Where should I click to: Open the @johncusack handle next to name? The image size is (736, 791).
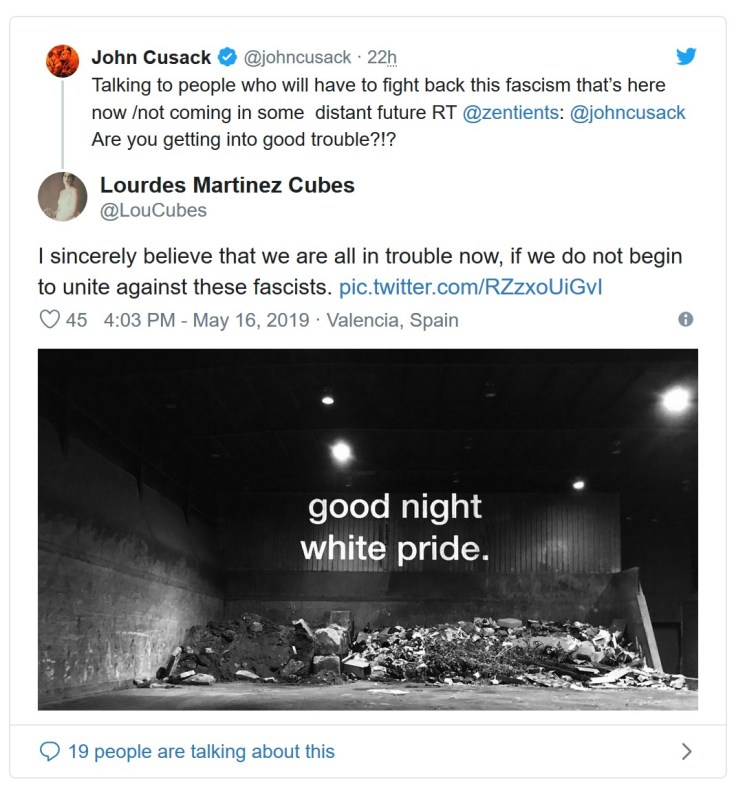299,57
